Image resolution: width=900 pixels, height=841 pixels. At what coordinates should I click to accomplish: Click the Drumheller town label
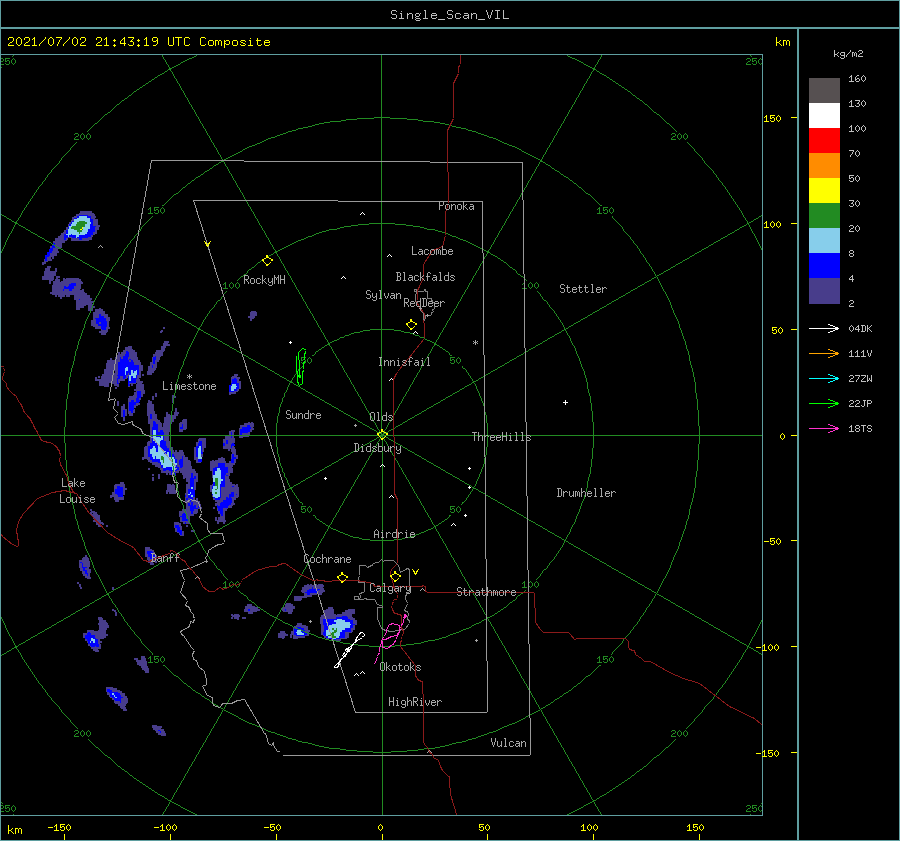(x=586, y=493)
